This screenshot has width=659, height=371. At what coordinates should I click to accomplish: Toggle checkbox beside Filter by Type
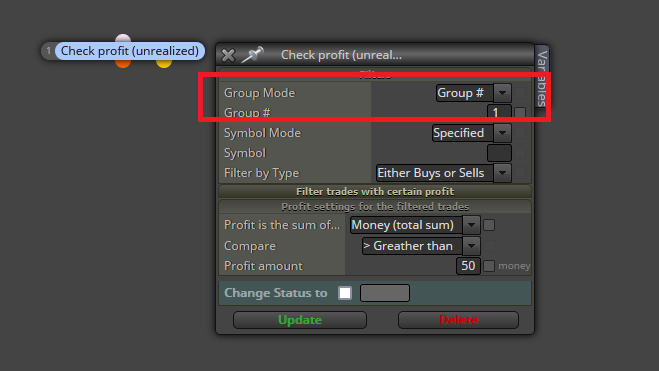coord(520,173)
